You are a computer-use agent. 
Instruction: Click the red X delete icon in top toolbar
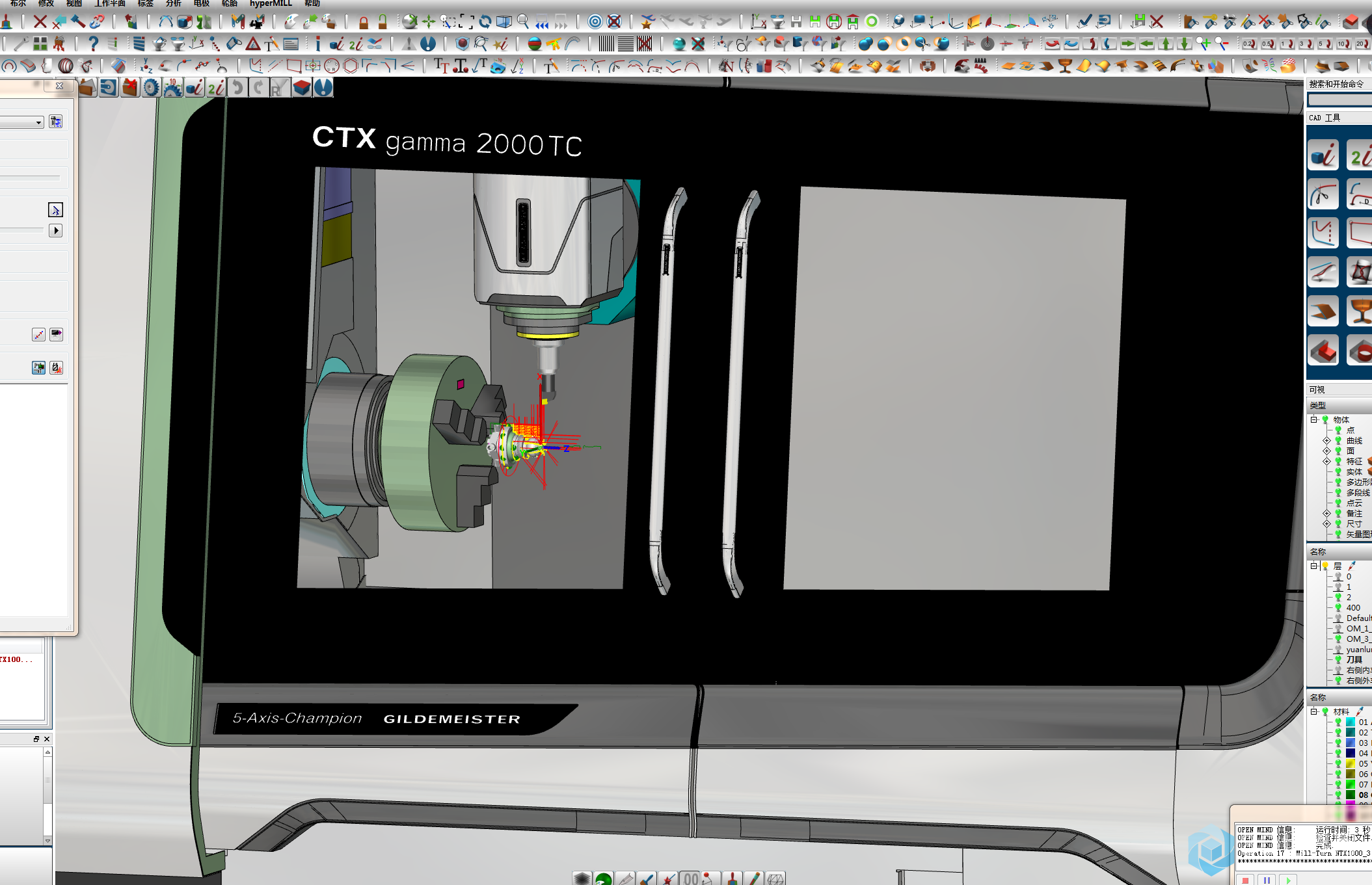pyautogui.click(x=40, y=22)
